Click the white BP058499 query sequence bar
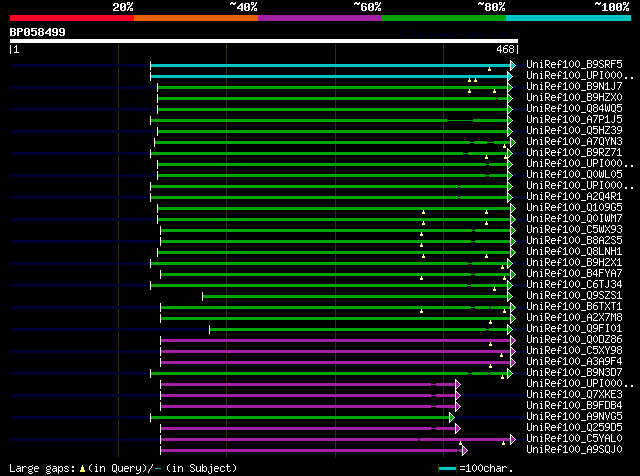The width and height of the screenshot is (640, 476). pyautogui.click(x=264, y=41)
